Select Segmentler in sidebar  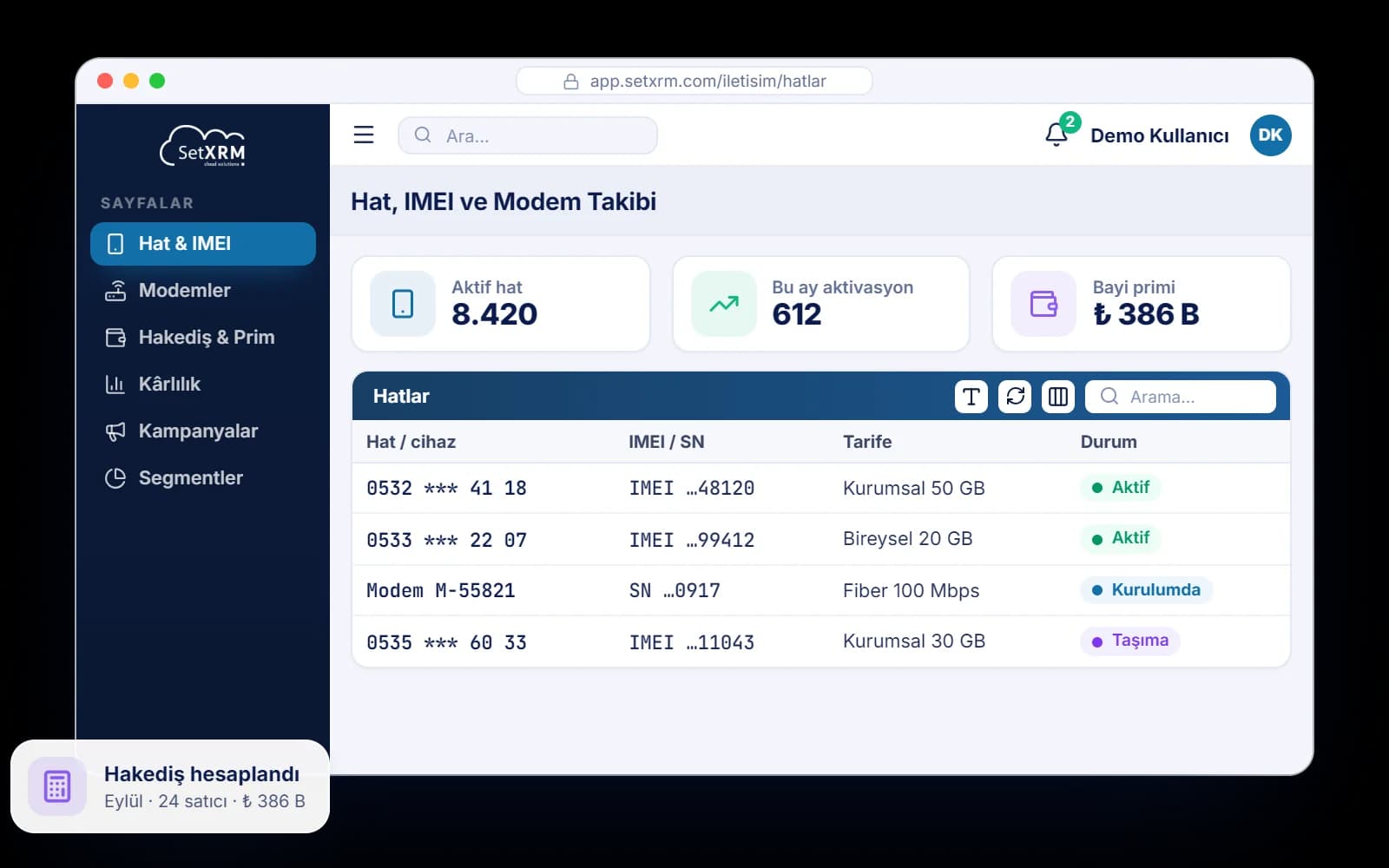point(203,478)
